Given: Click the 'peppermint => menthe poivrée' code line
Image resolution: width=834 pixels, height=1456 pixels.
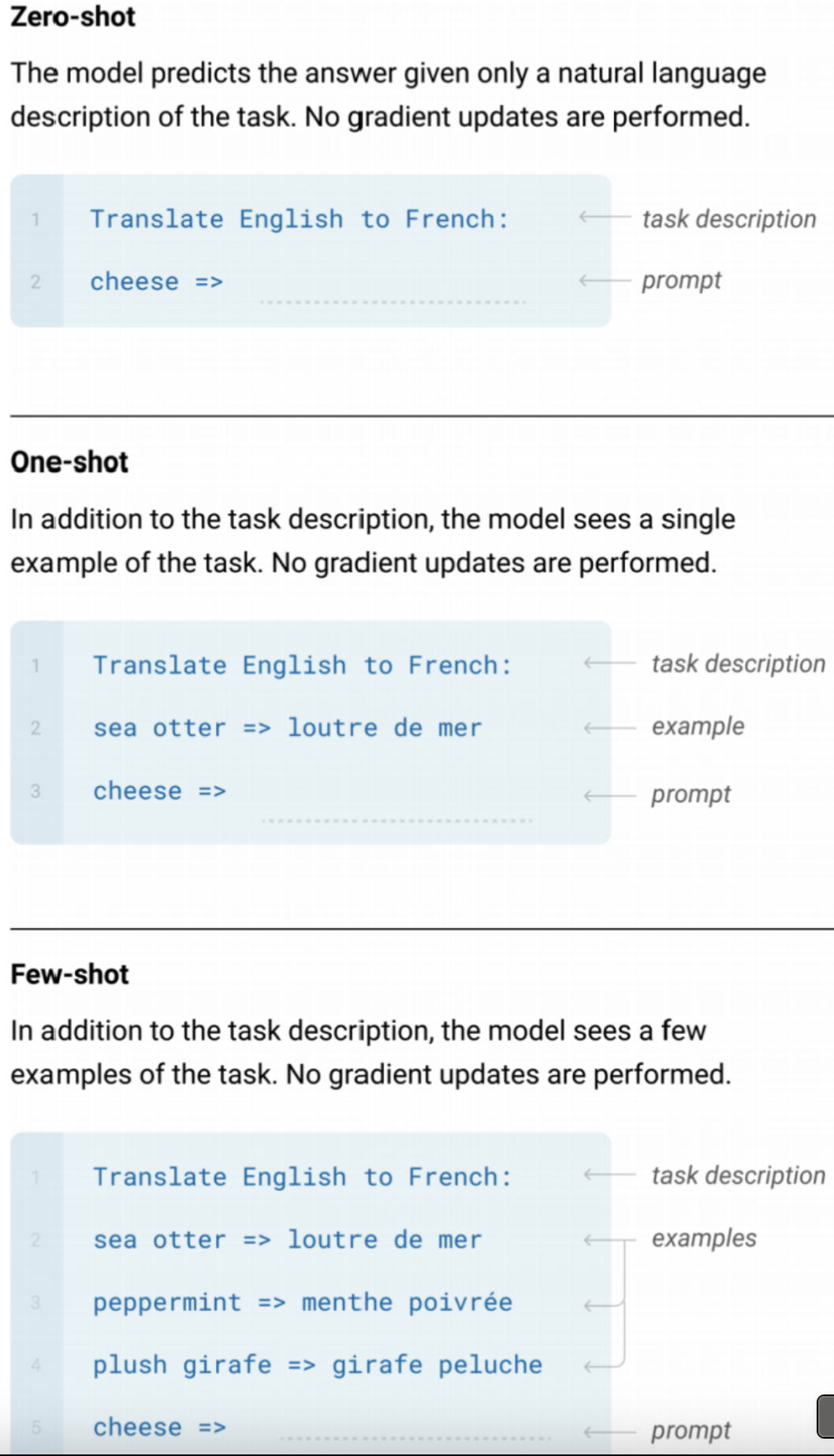Looking at the screenshot, I should click(303, 1302).
